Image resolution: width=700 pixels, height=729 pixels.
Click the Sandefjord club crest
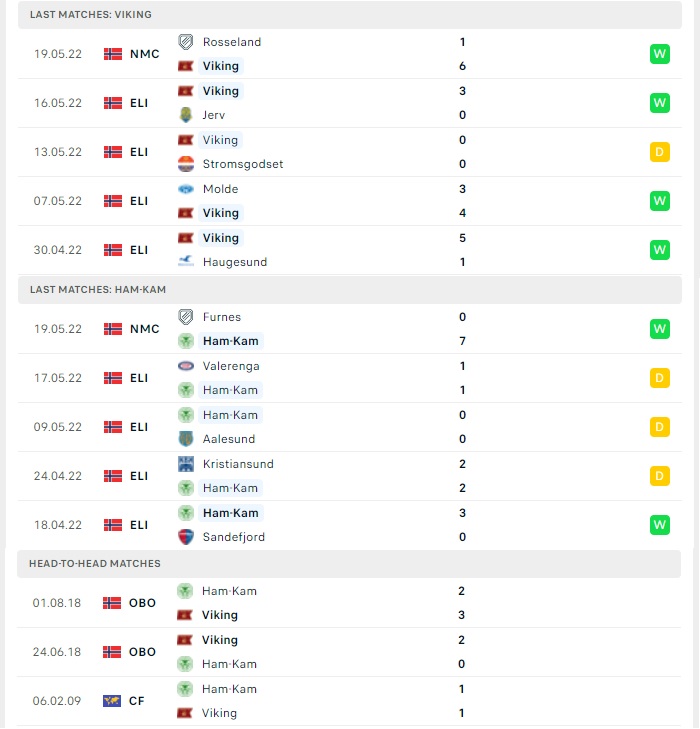click(185, 537)
